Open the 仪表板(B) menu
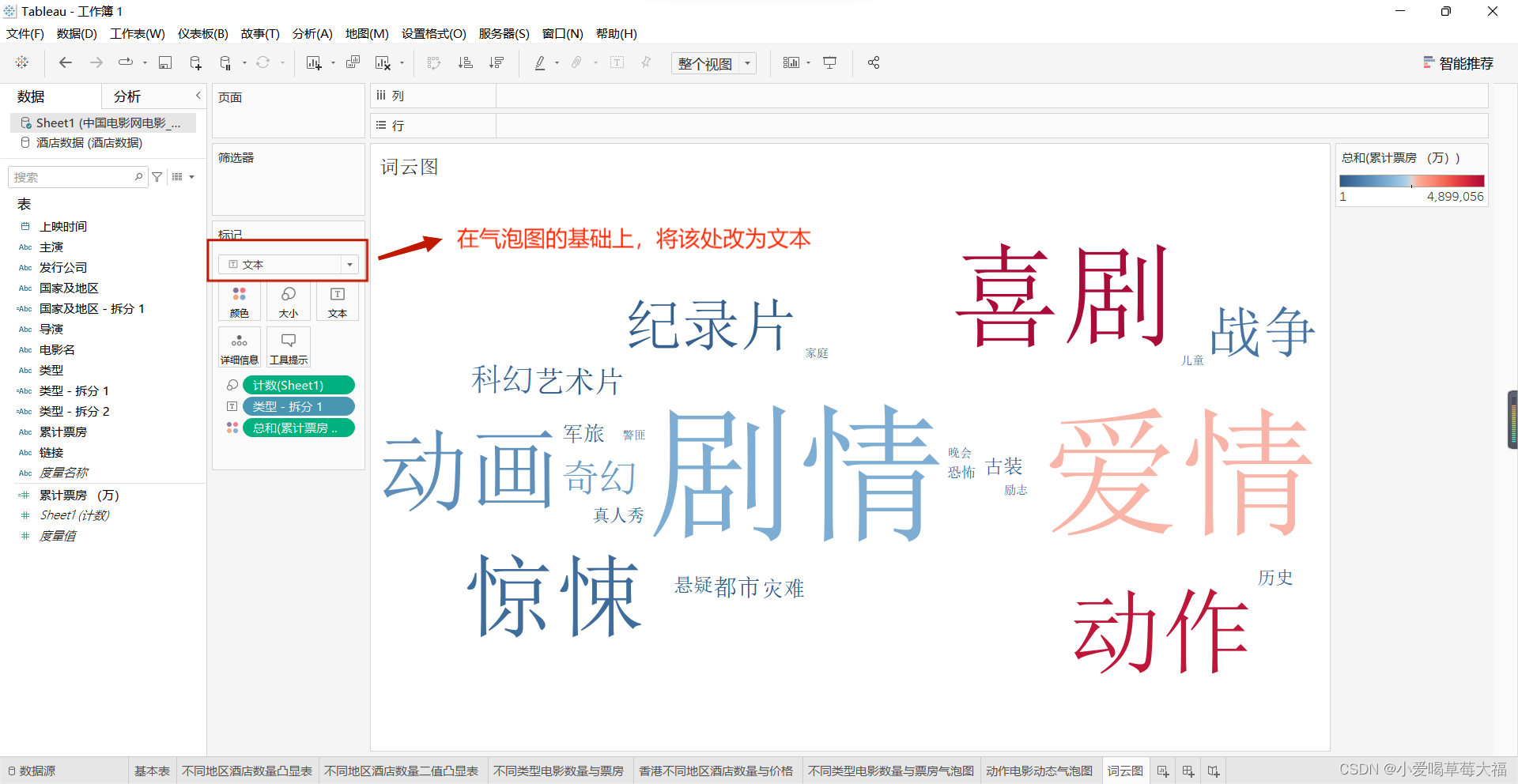Screen dimensions: 1518x784 click(203, 33)
